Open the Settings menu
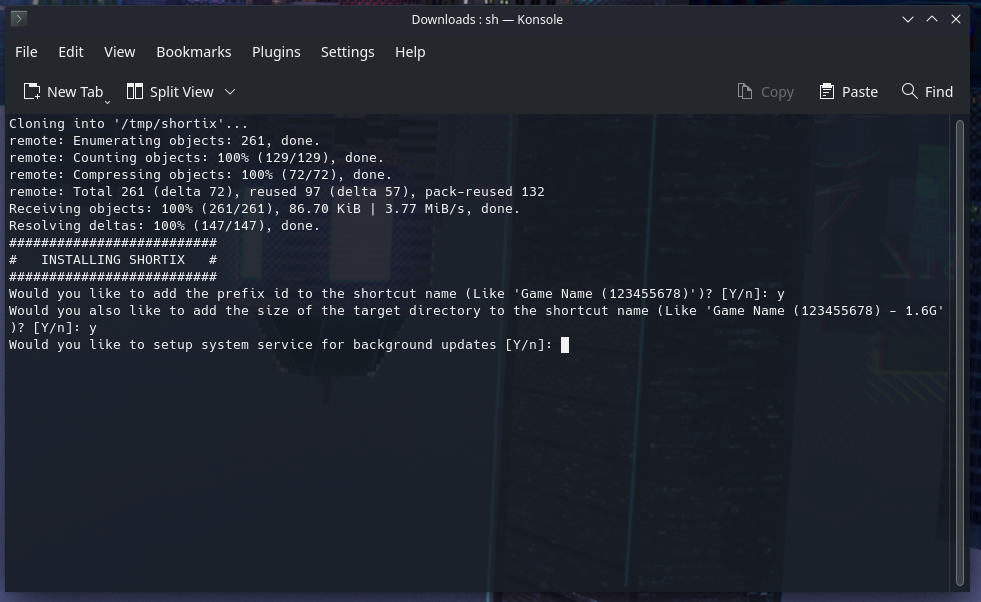Screen dimensions: 981x602 pyautogui.click(x=348, y=52)
